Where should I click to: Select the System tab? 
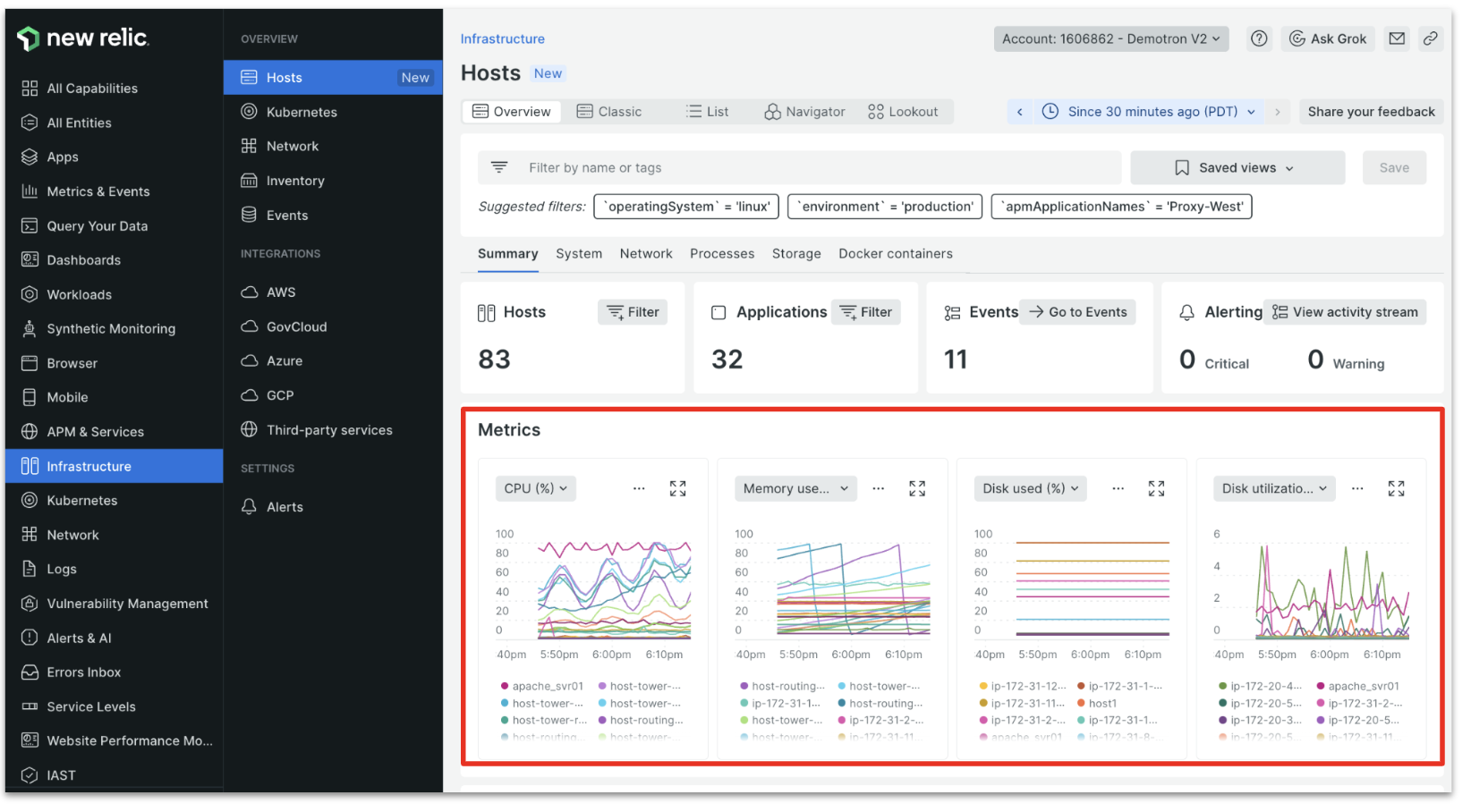579,254
